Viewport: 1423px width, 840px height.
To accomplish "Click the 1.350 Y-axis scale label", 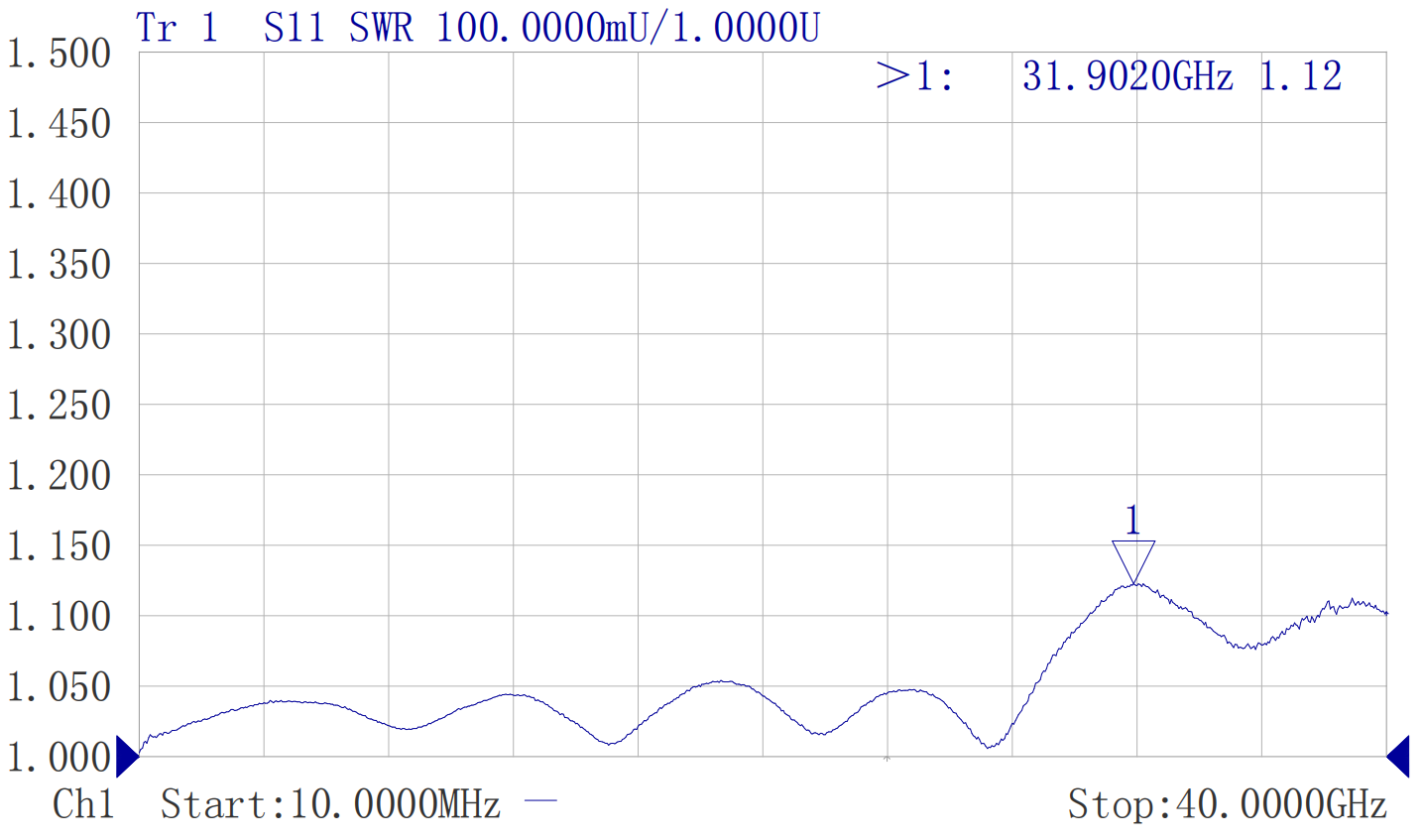I will click(x=59, y=265).
